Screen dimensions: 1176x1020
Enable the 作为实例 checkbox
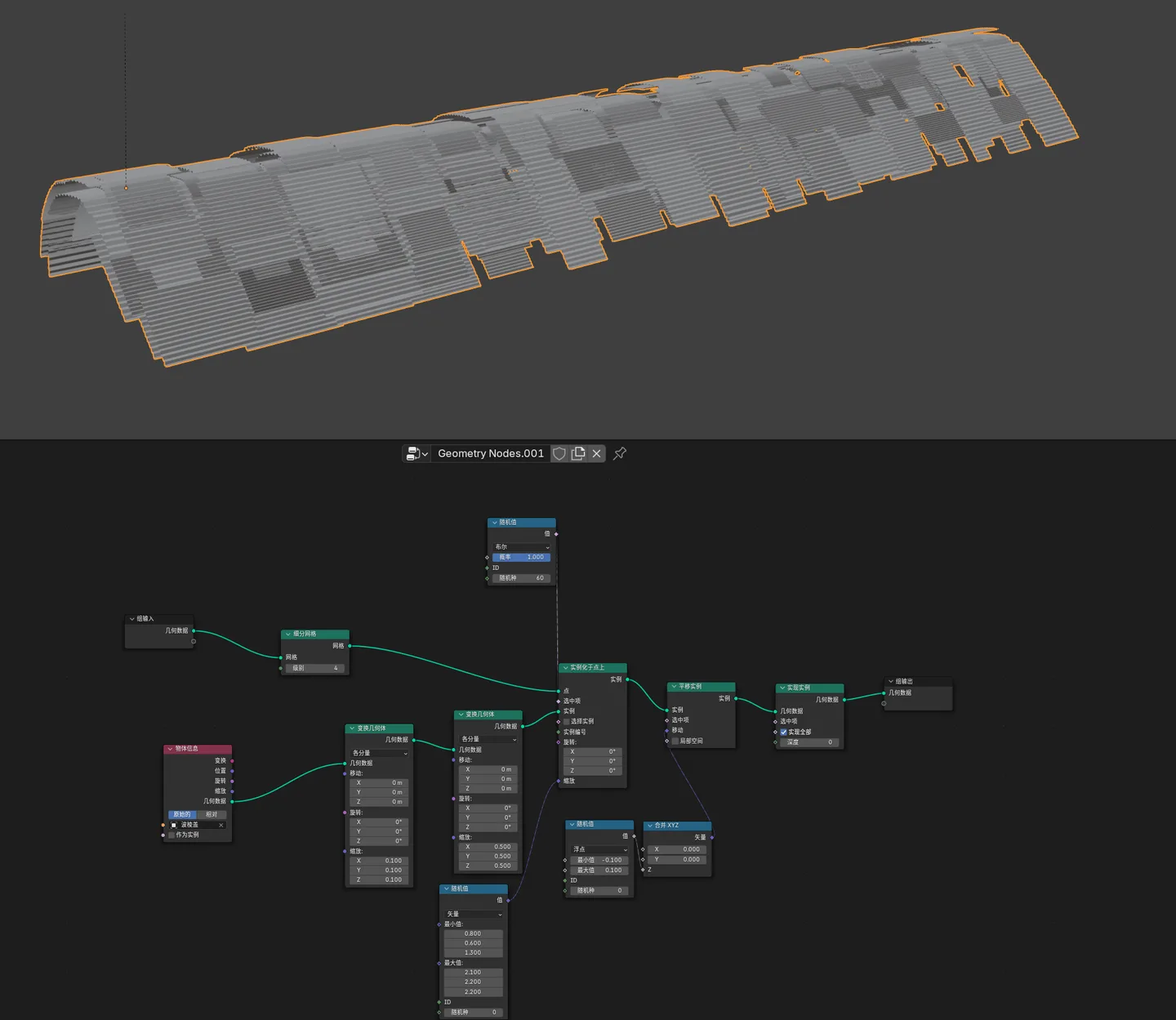click(171, 835)
